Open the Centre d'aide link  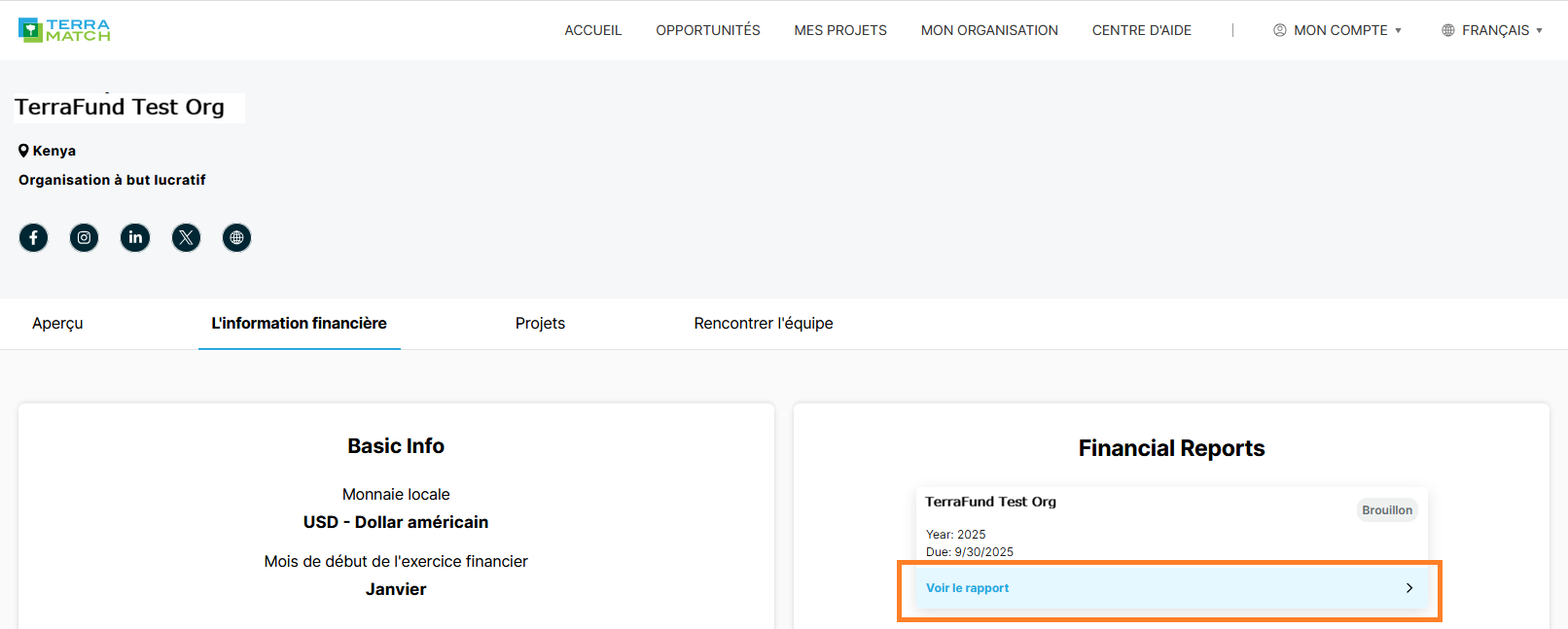[x=1142, y=30]
